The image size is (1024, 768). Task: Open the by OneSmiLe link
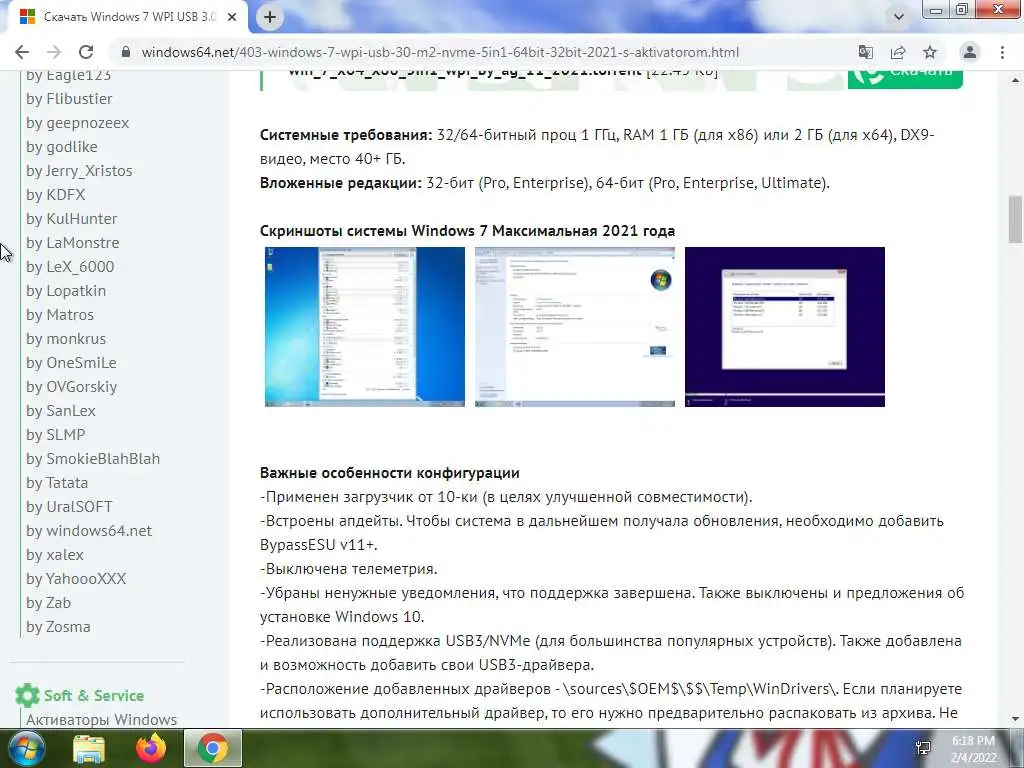71,362
